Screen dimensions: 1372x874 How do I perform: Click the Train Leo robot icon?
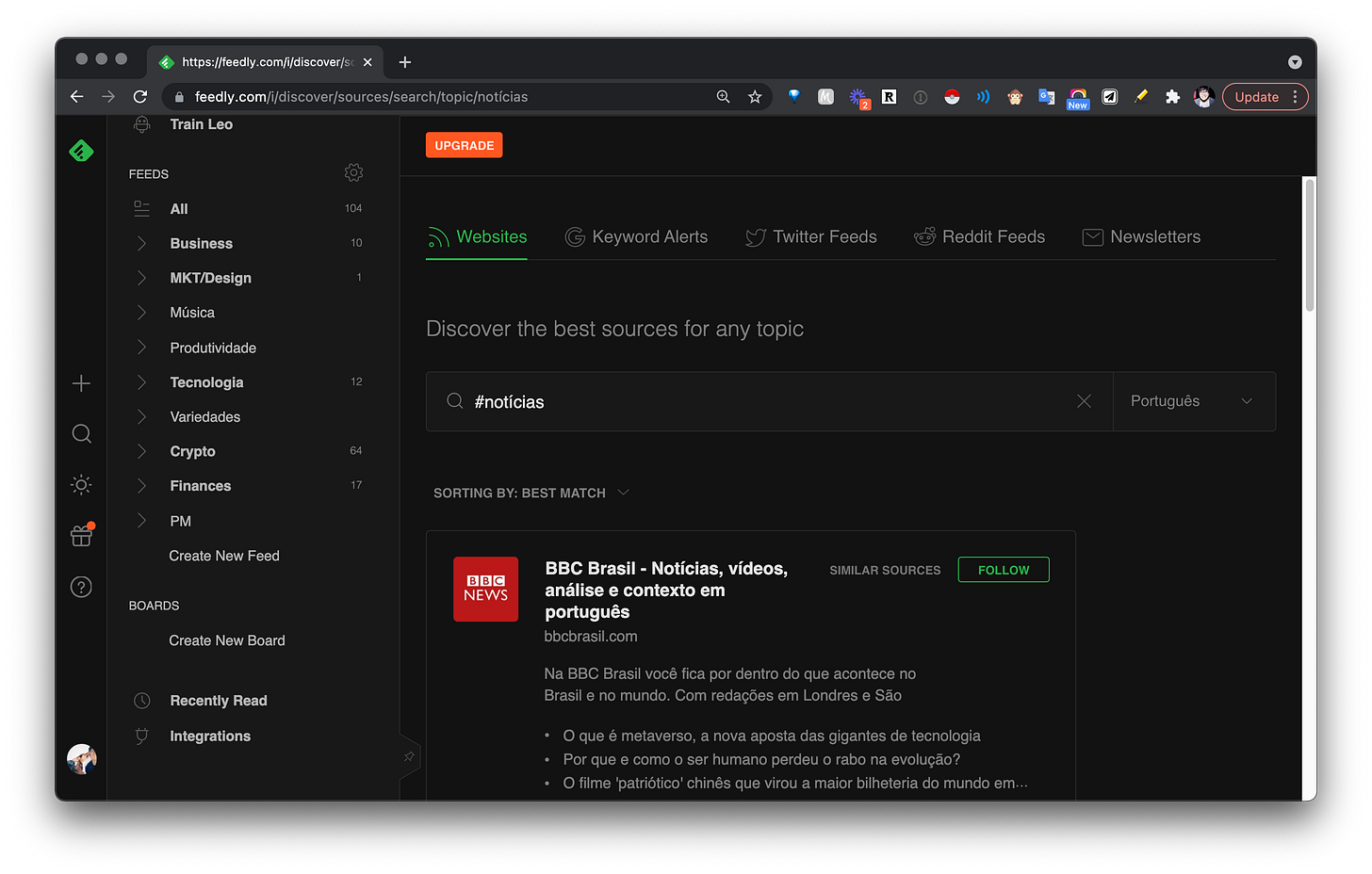tap(142, 124)
